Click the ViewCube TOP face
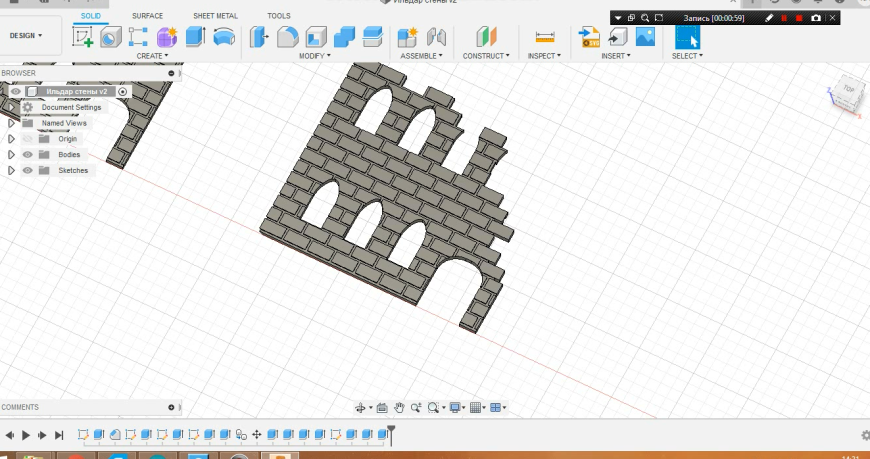The height and width of the screenshot is (459, 870). pyautogui.click(x=848, y=89)
